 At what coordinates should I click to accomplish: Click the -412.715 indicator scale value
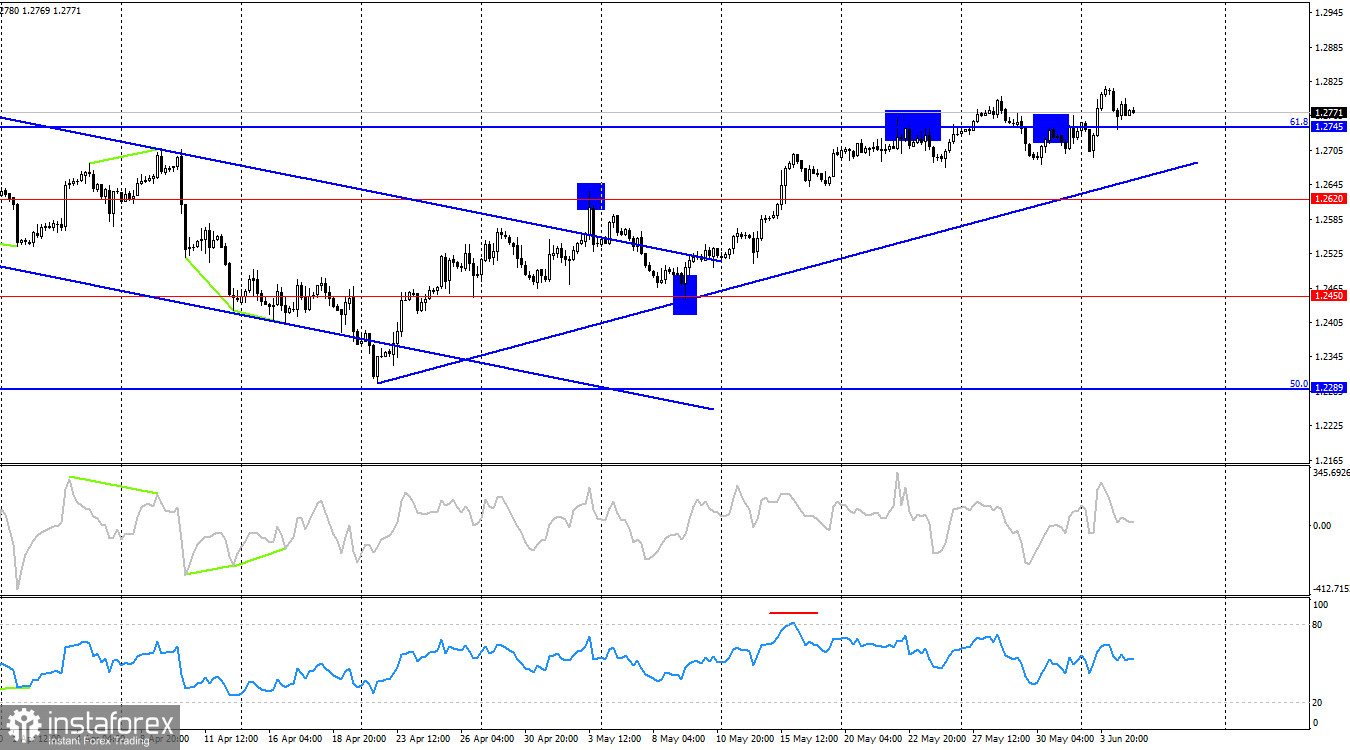(1332, 590)
